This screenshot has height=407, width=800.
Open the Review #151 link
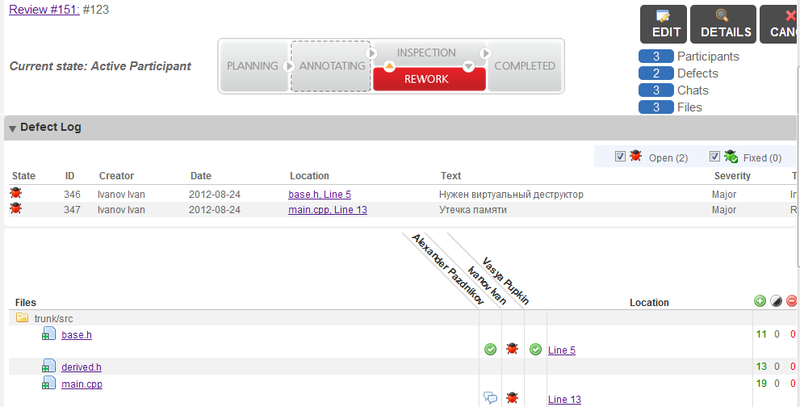pyautogui.click(x=44, y=10)
